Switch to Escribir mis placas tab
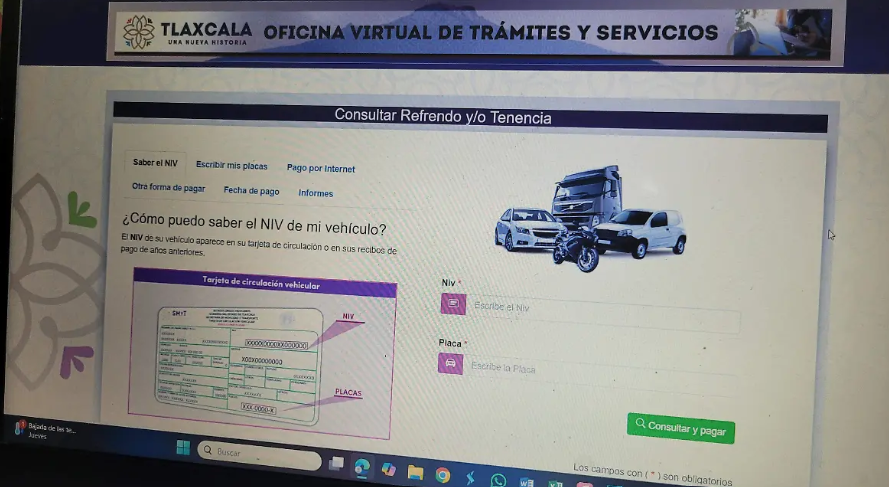Screen dimensions: 889x487 231,166
